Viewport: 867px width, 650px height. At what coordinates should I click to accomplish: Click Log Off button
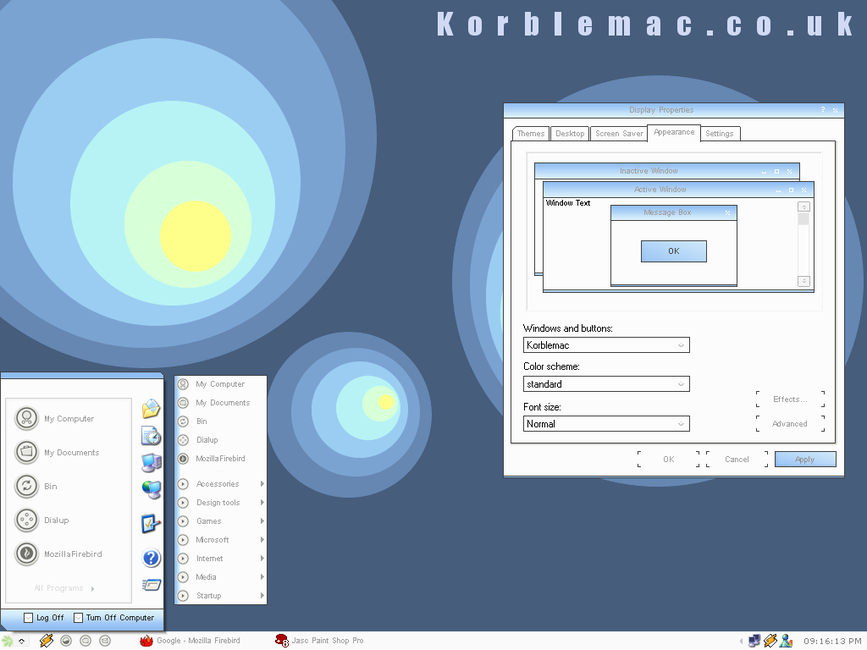(44, 617)
